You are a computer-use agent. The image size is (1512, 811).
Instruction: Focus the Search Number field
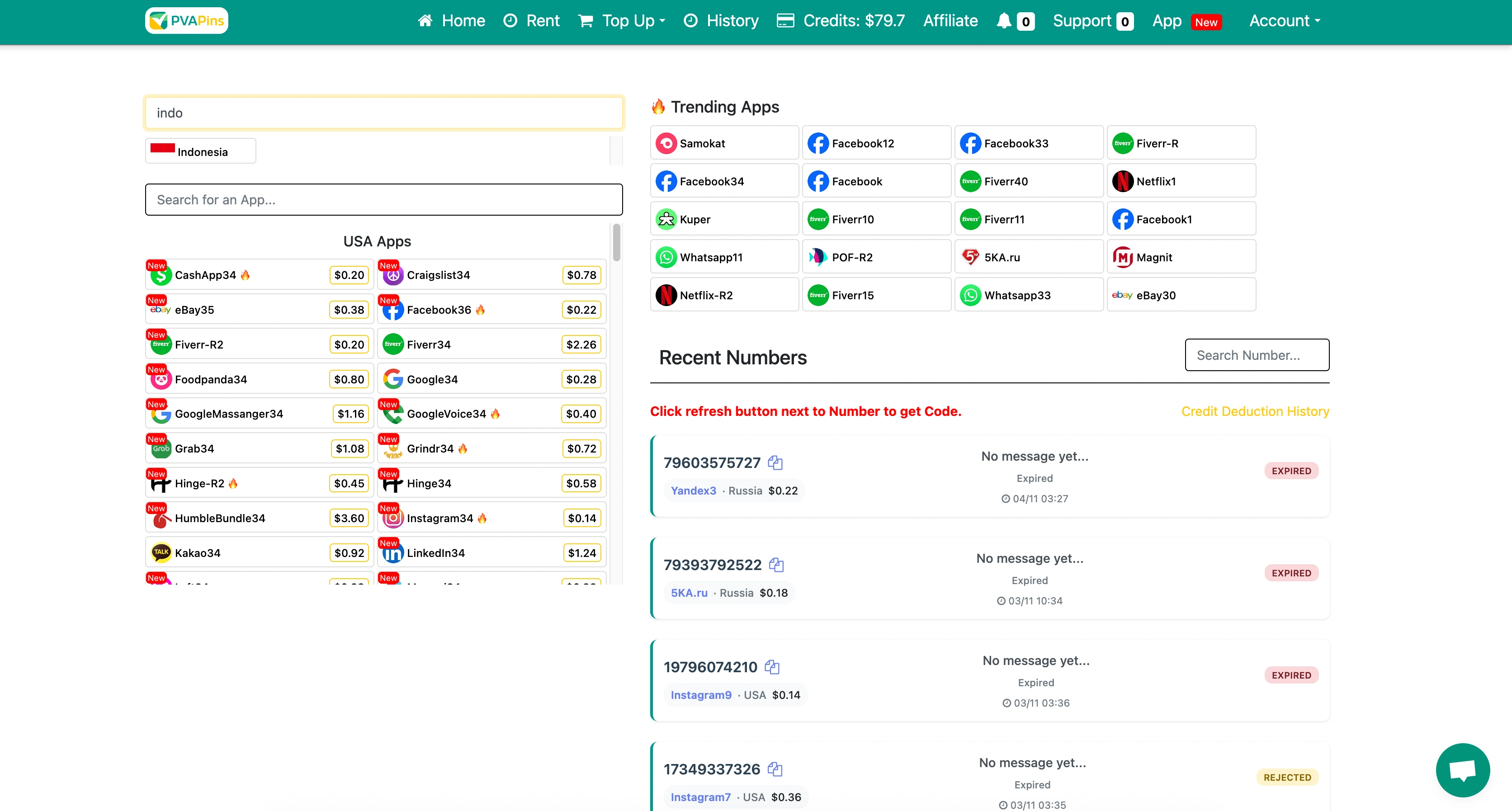(x=1257, y=355)
